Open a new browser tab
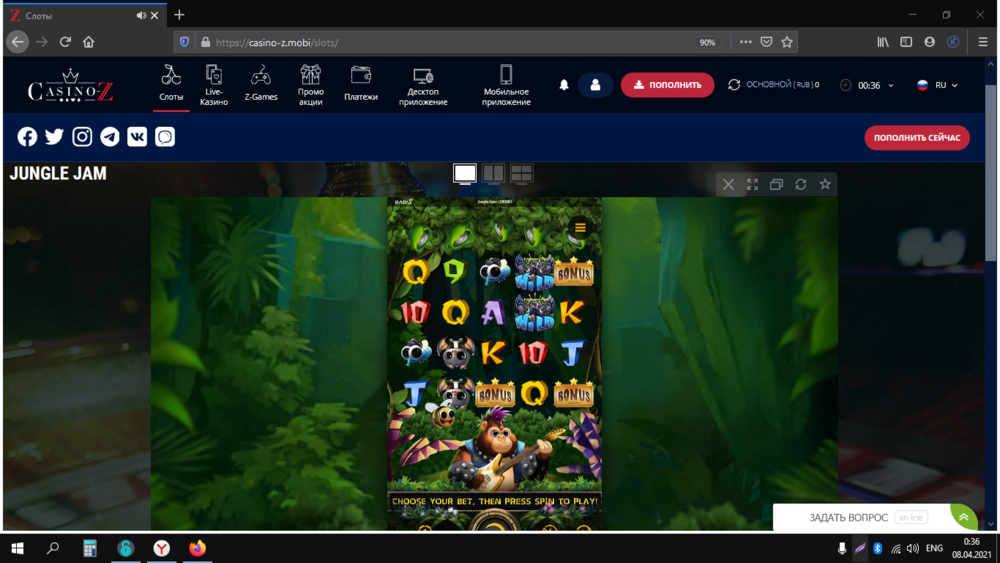The height and width of the screenshot is (563, 1000). pos(179,15)
